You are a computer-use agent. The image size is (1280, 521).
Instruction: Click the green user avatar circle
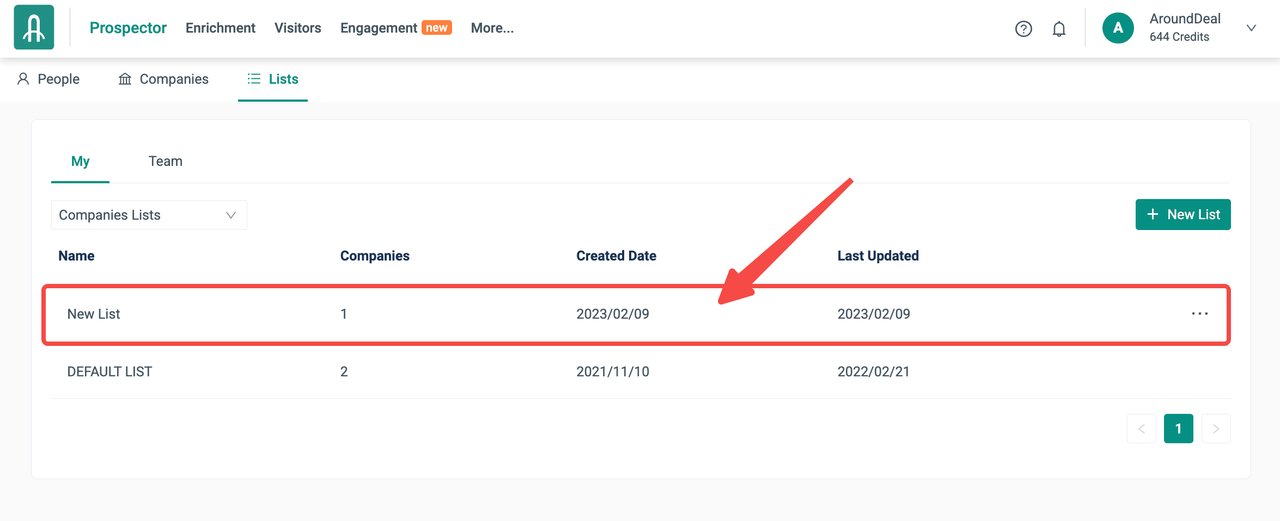coord(1117,28)
